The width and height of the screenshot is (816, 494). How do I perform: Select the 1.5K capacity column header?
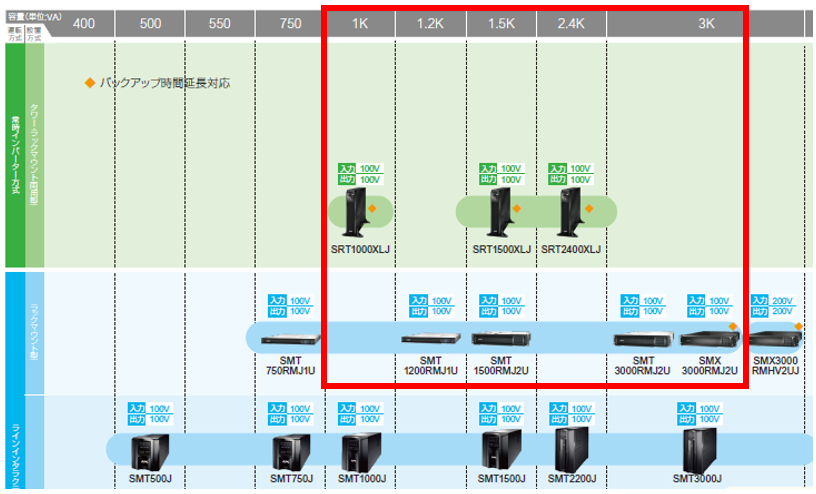point(501,23)
